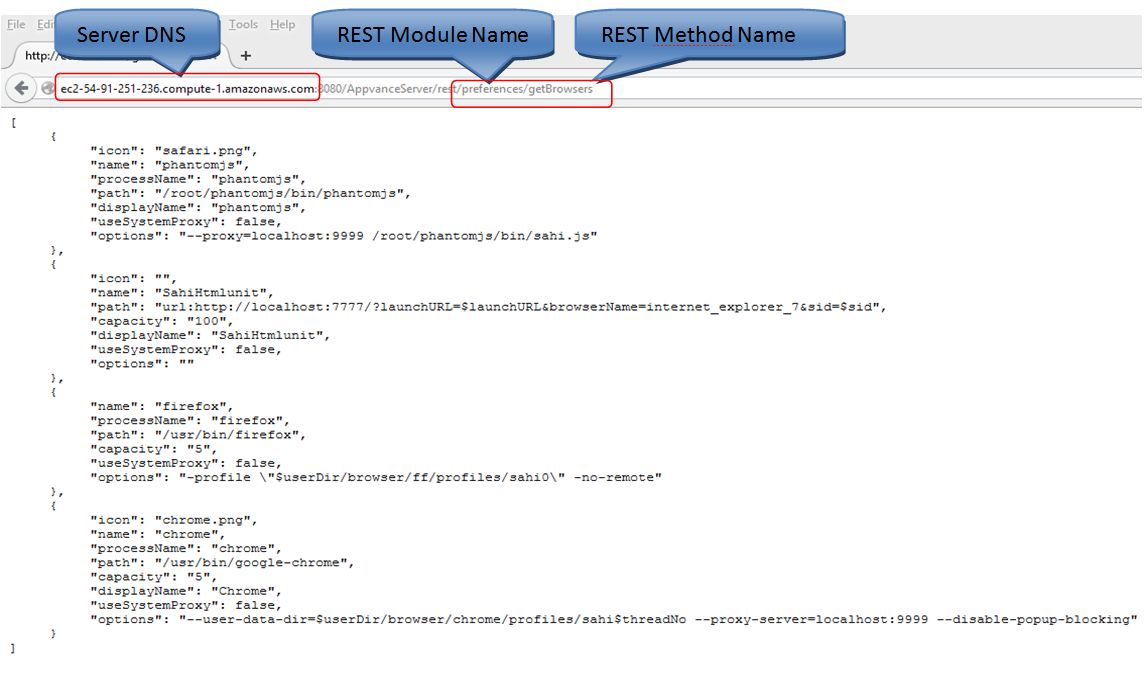Click the browser back arrow button
The image size is (1144, 674).
click(21, 89)
